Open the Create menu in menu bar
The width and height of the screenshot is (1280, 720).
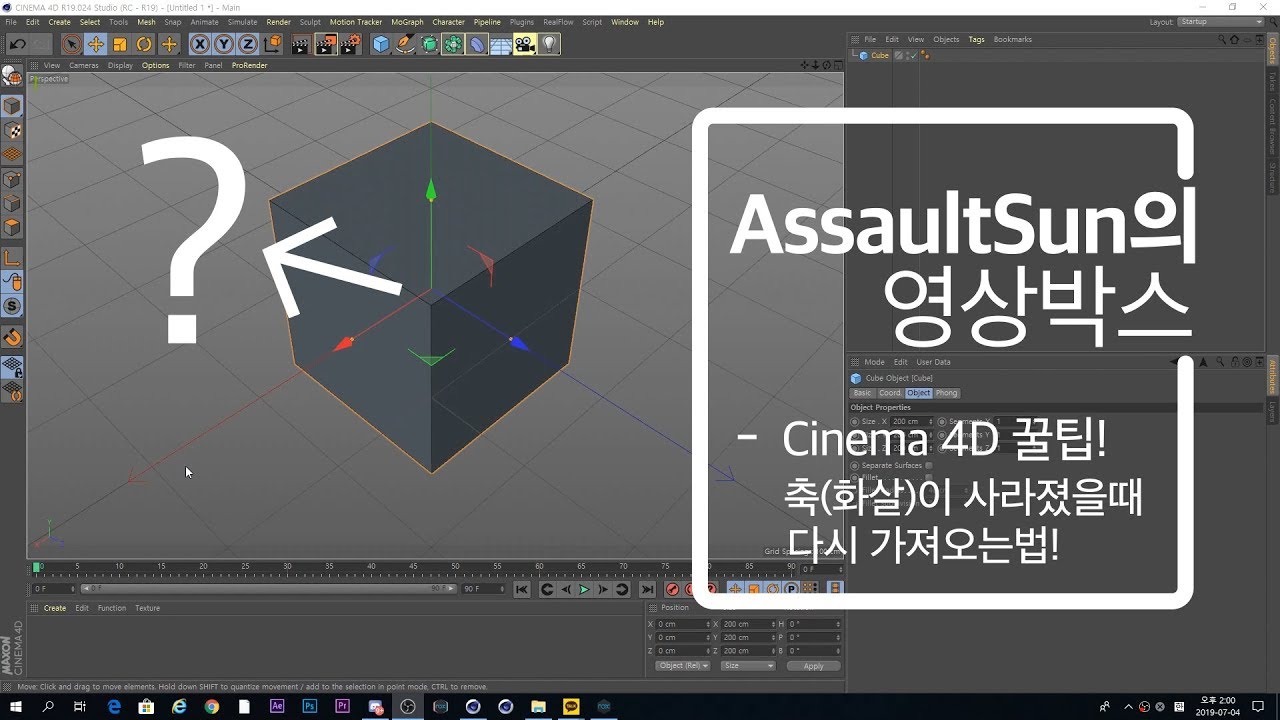[x=60, y=22]
